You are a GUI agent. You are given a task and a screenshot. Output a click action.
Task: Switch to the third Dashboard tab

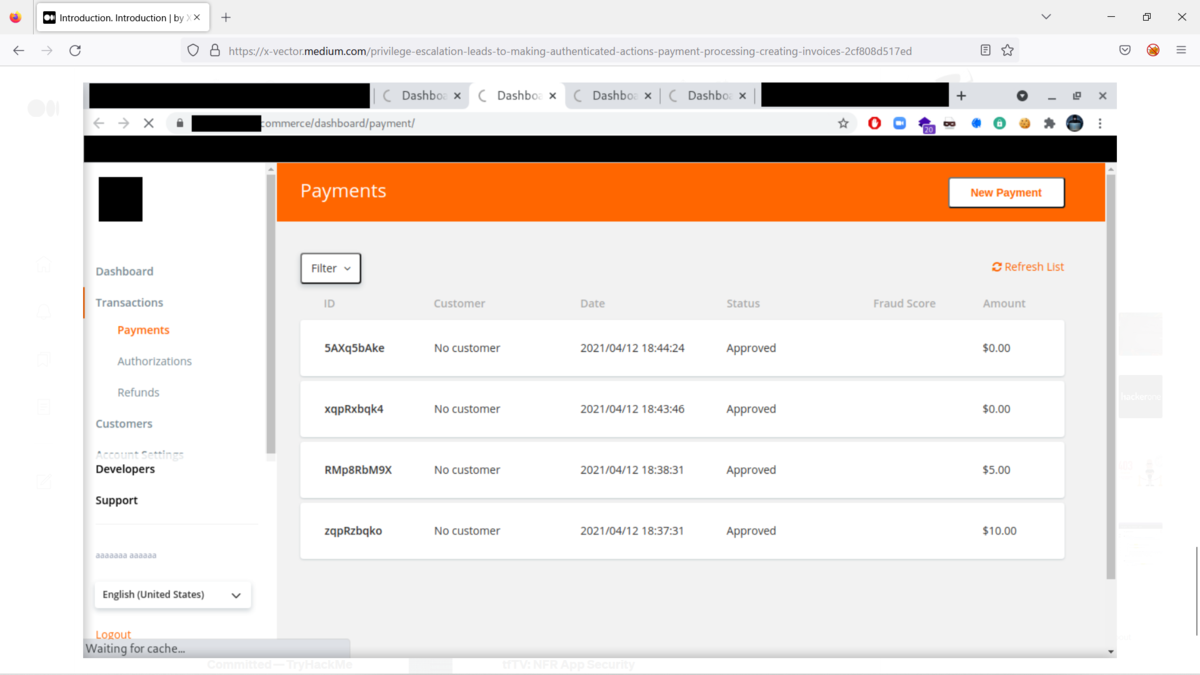(612, 96)
